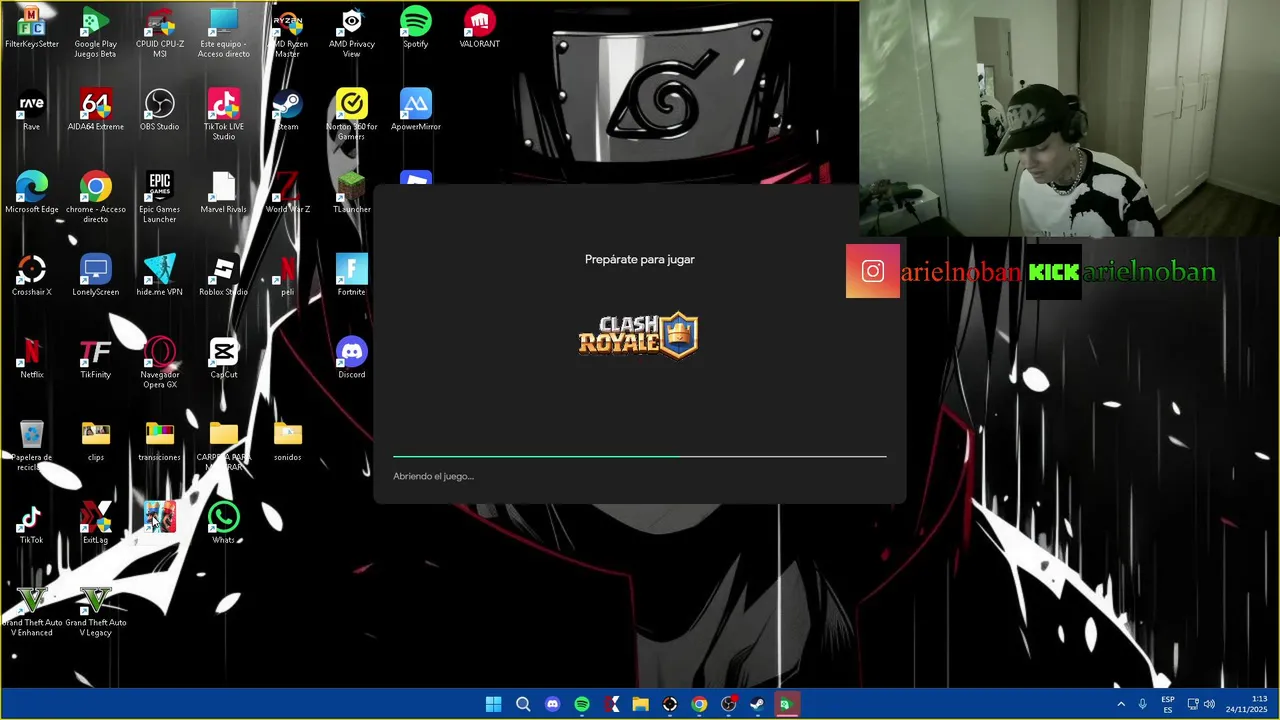Open the clock and date panel

pyautogui.click(x=1247, y=704)
